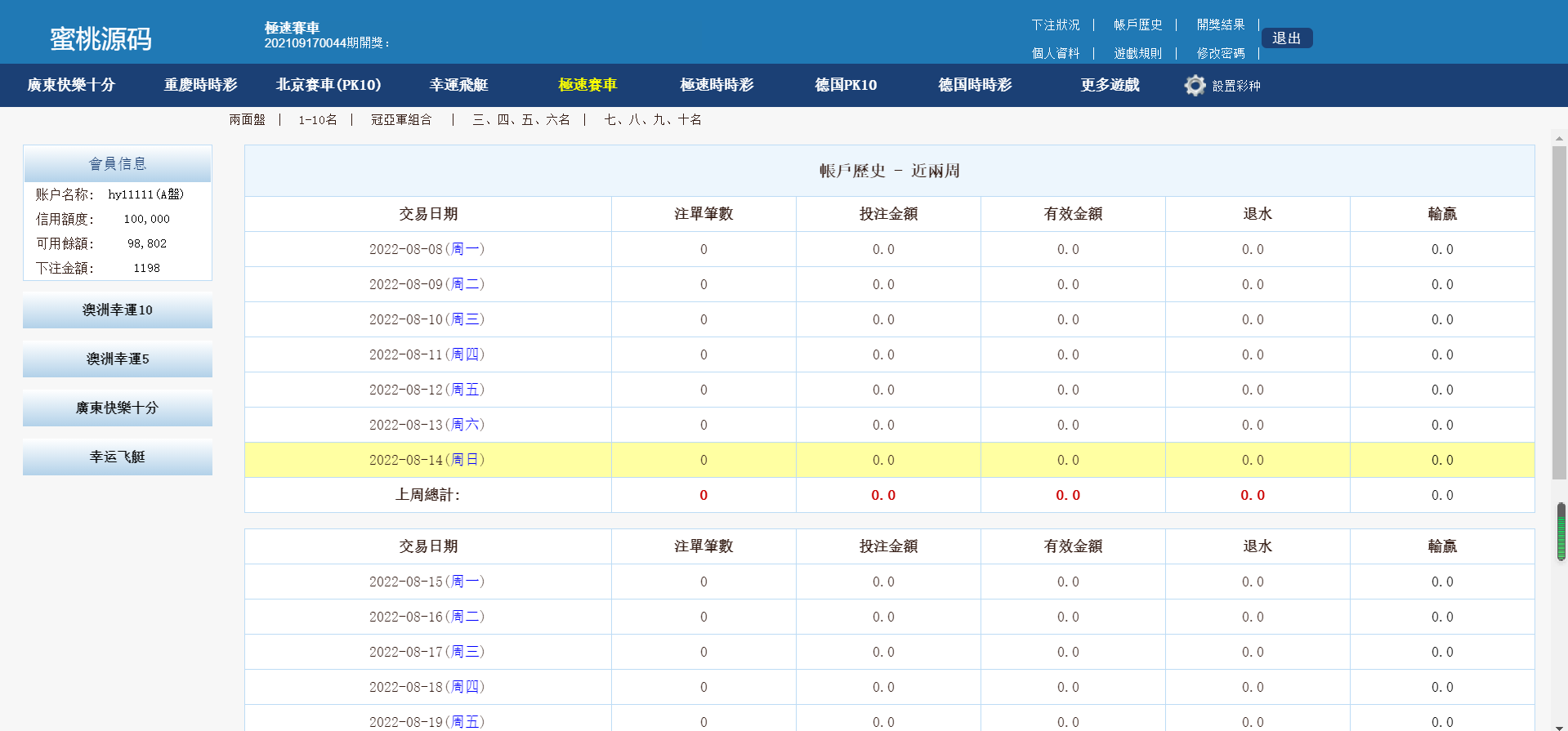Choose the 冠亞軍組合 sub-tab
Screen dimensions: 1568x731
click(401, 120)
